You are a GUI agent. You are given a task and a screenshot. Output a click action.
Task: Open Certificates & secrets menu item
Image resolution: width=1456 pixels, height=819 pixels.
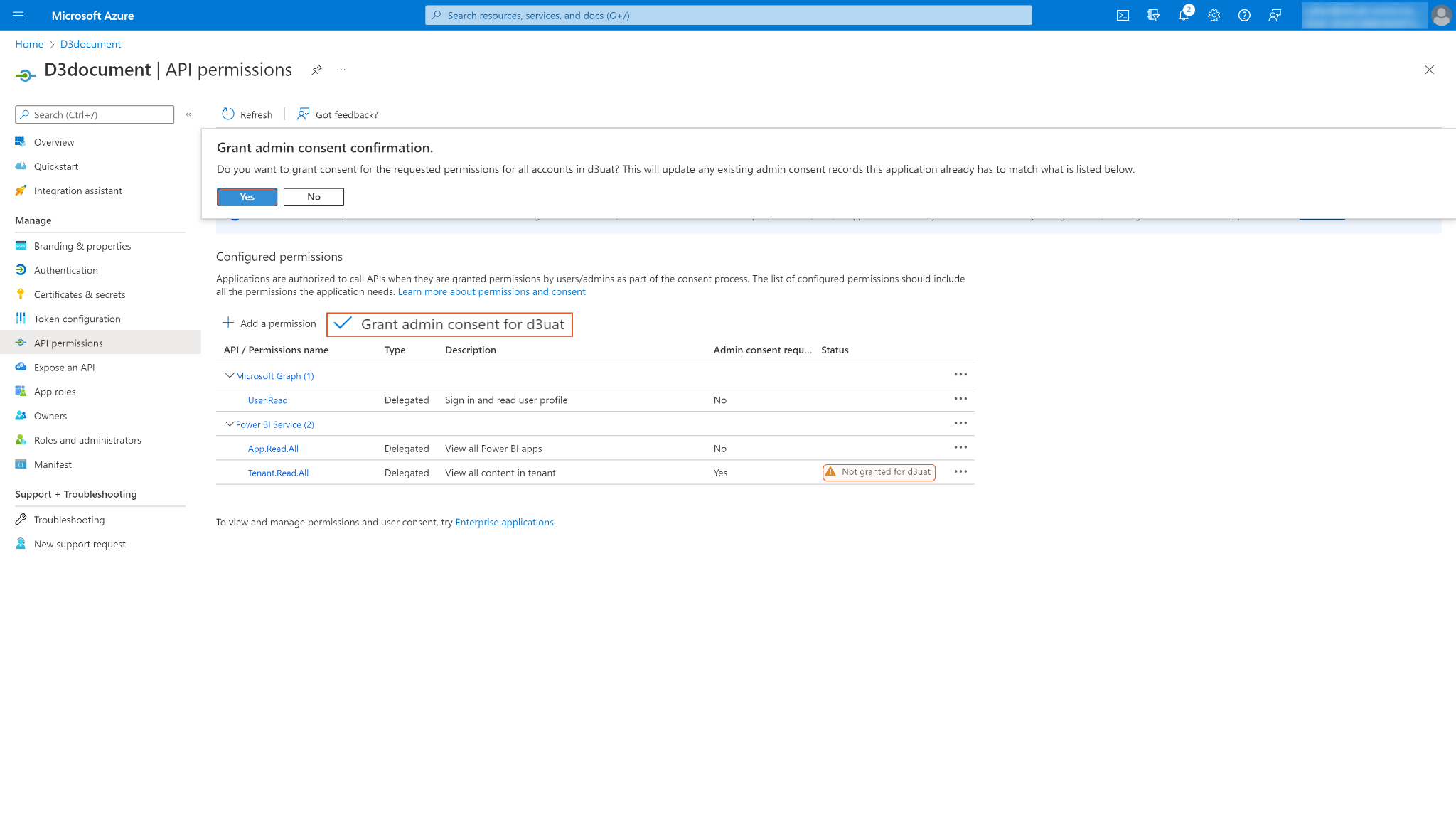pyautogui.click(x=80, y=294)
